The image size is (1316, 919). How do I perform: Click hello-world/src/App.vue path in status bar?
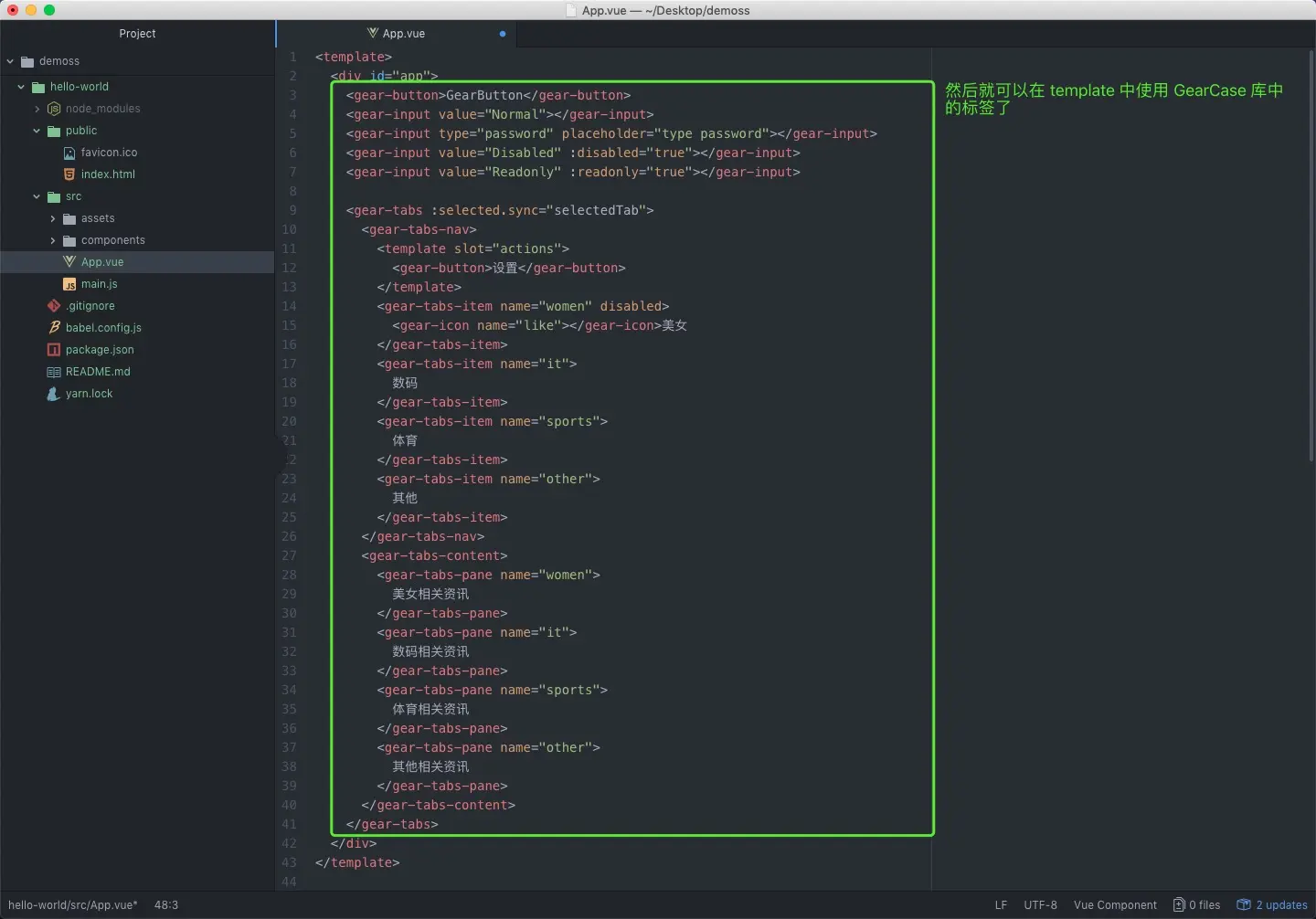click(x=73, y=905)
